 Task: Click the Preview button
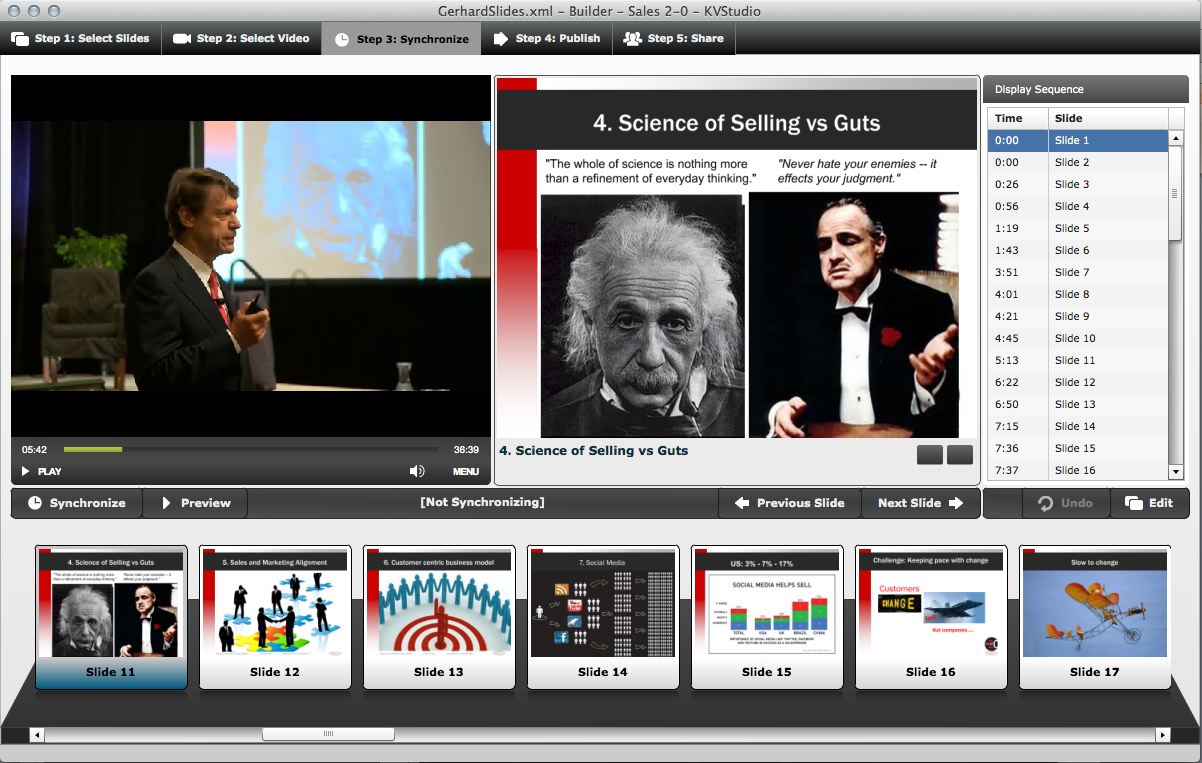pos(195,503)
